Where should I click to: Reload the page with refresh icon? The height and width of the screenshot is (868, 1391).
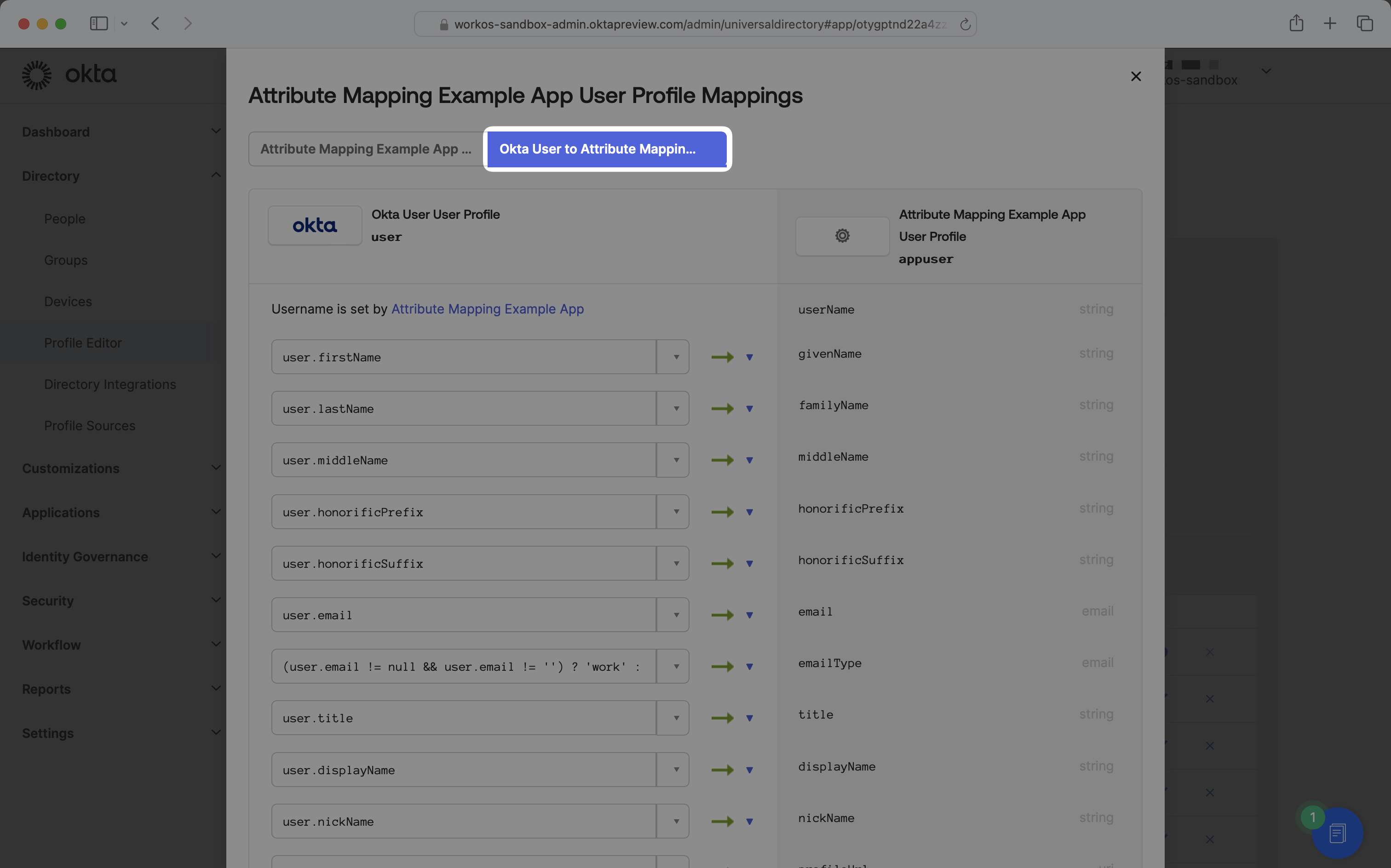[965, 24]
